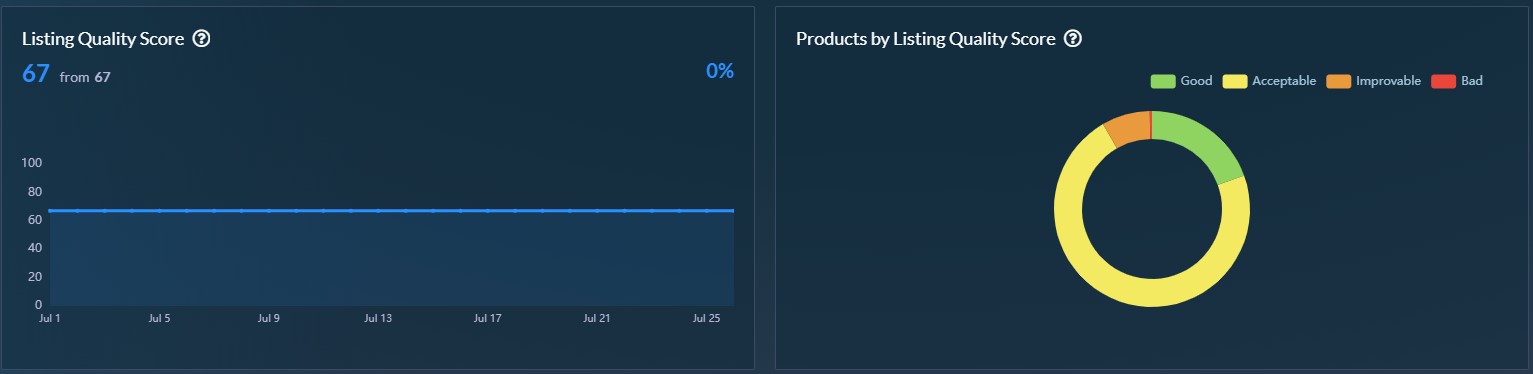Click the Jul 1 point on chart
This screenshot has height=374, width=1533.
click(50, 211)
